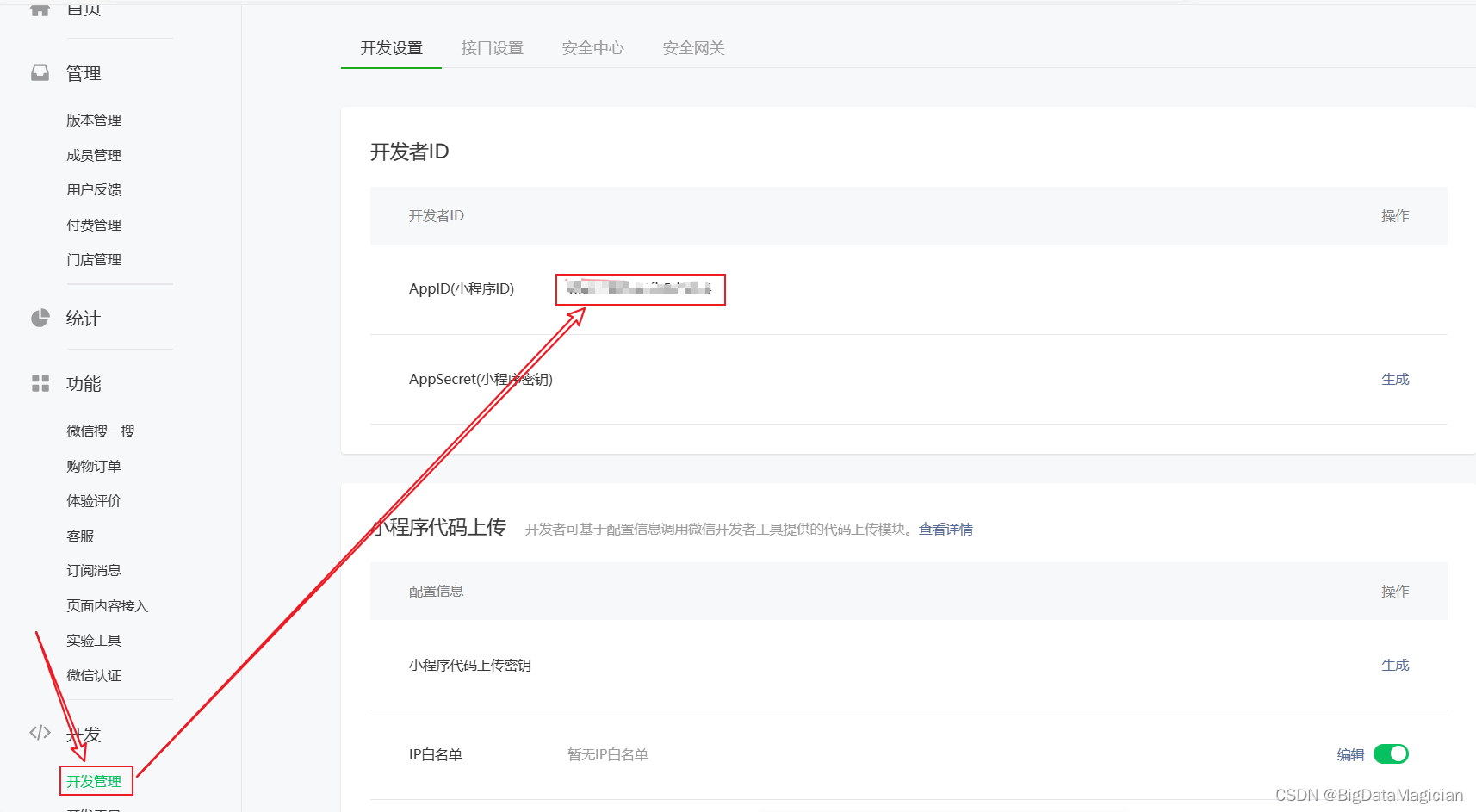This screenshot has width=1476, height=812.
Task: Click the 统计 pie chart icon
Action: click(x=40, y=319)
